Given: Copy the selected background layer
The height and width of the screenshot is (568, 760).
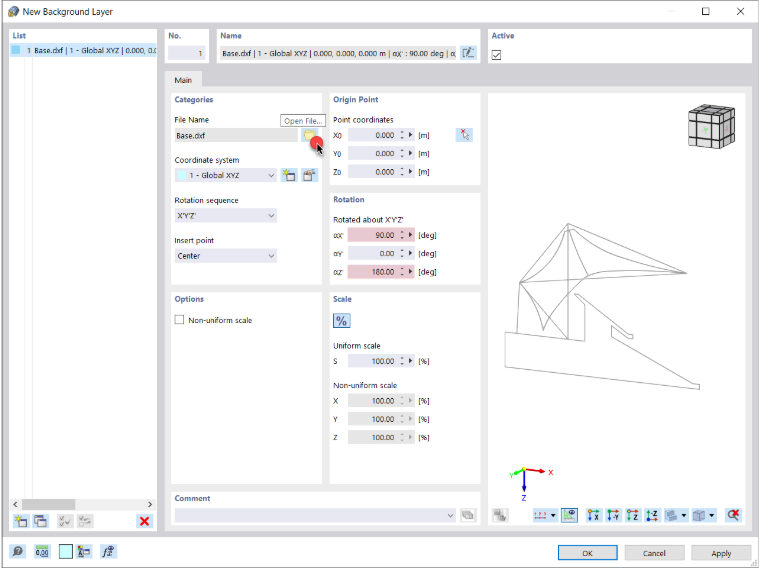Looking at the screenshot, I should 41,521.
